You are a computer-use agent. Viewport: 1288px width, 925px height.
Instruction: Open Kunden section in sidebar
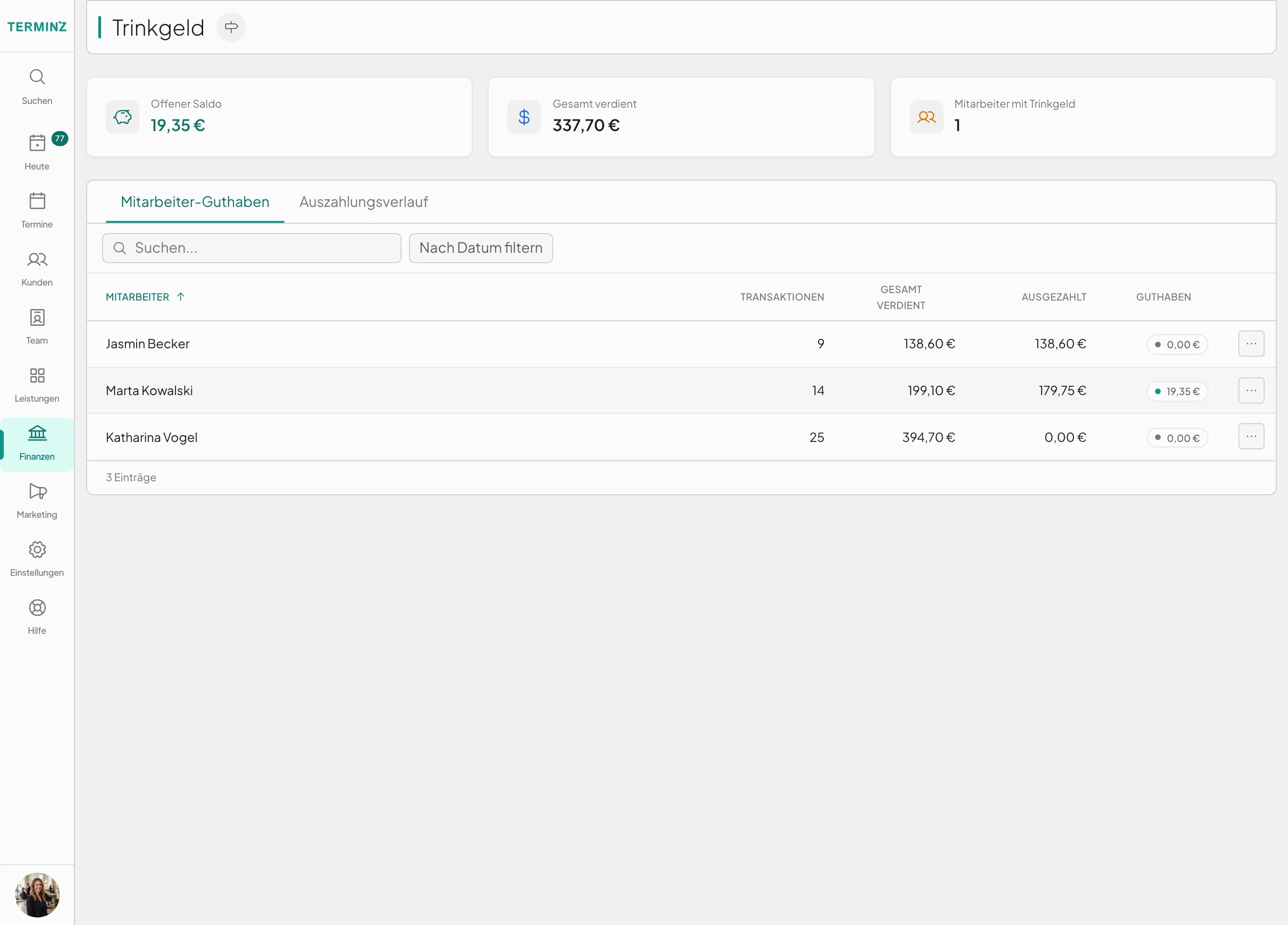point(37,269)
